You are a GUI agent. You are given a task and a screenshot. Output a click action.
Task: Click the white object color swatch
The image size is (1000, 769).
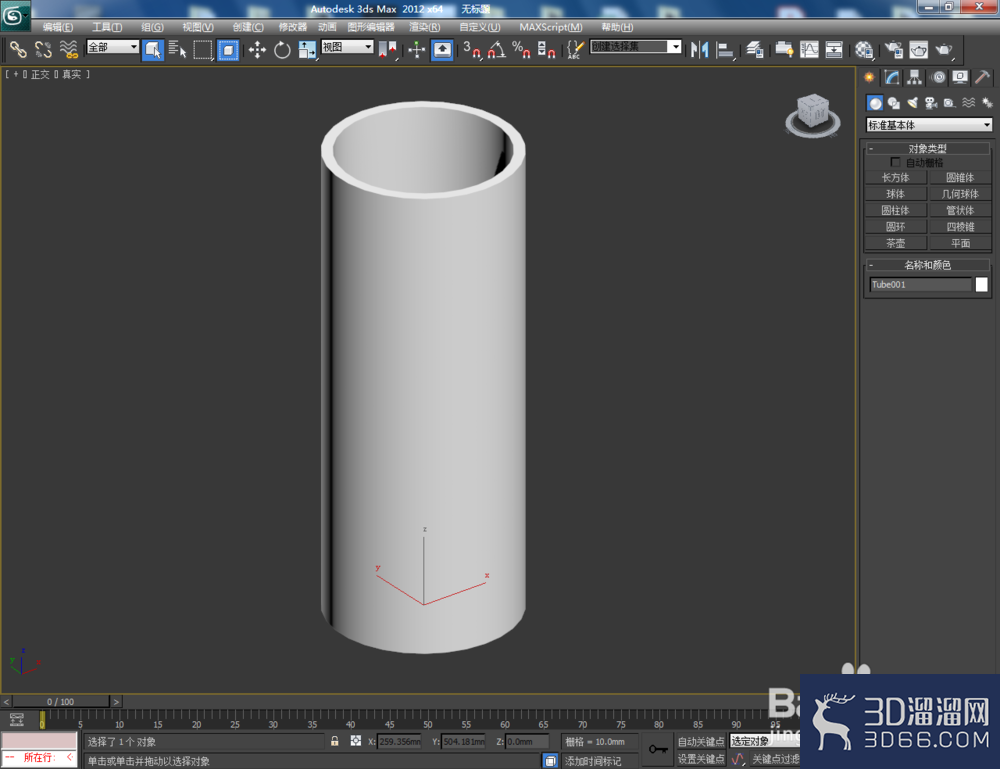pyautogui.click(x=982, y=284)
